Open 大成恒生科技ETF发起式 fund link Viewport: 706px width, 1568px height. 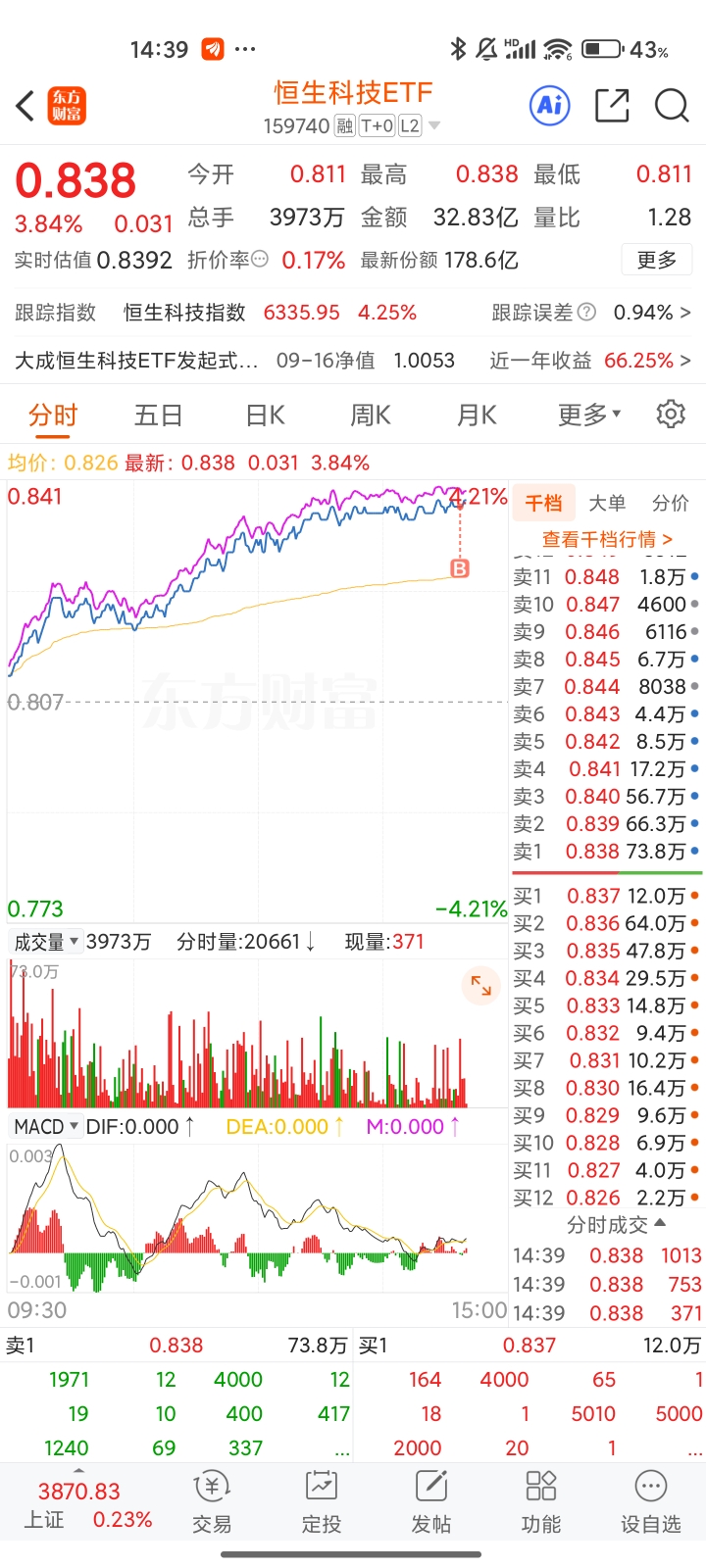click(136, 361)
